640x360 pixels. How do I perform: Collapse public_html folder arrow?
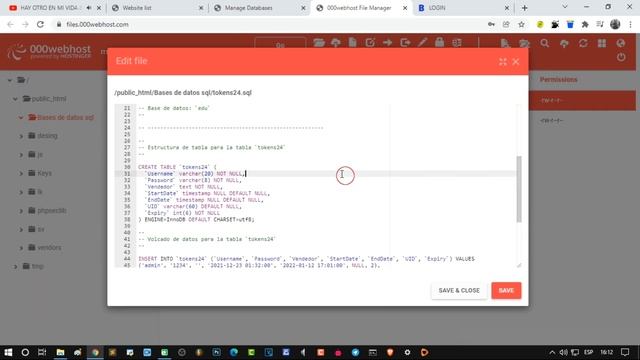[15, 99]
